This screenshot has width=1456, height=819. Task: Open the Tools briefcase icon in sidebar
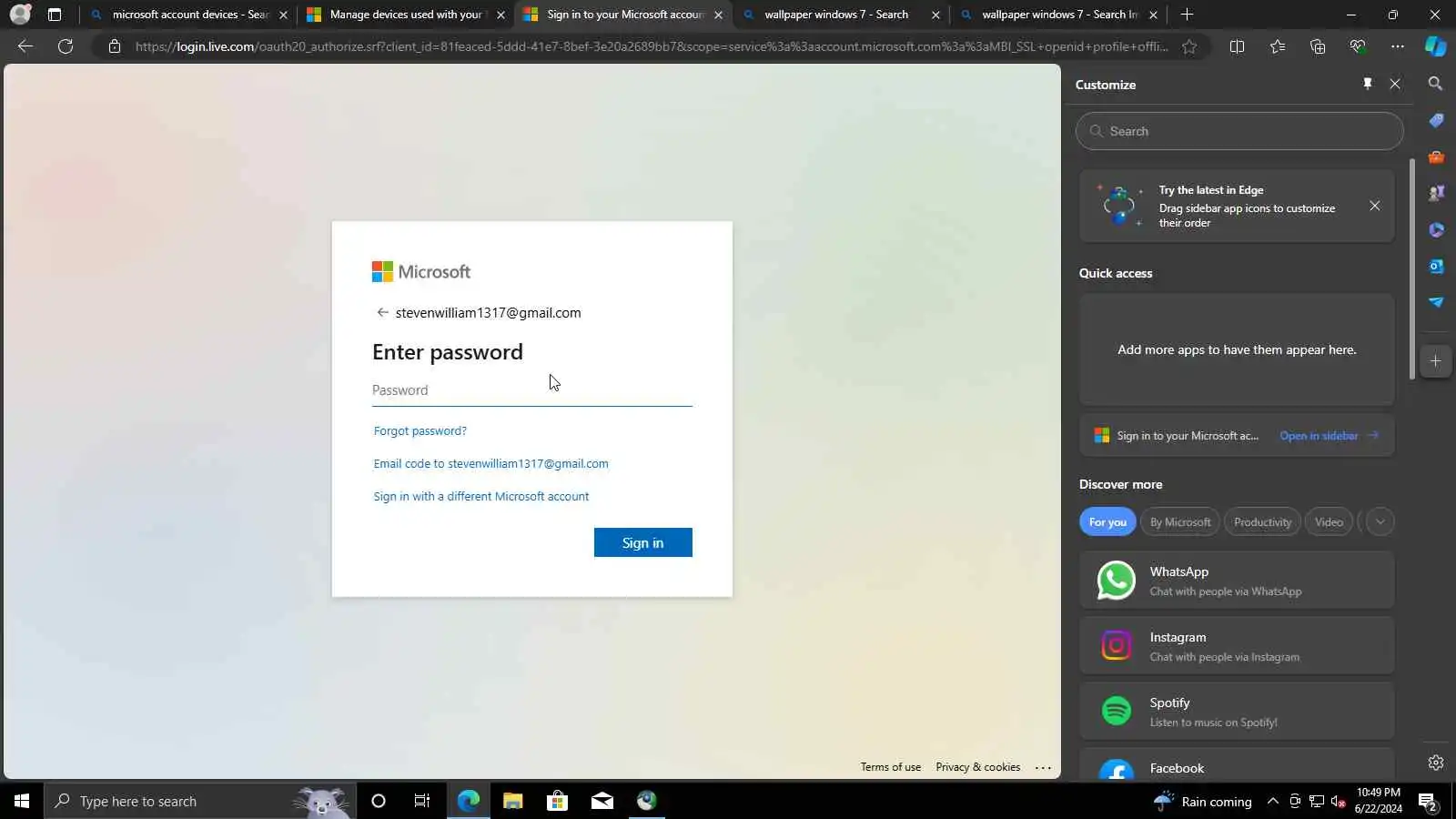tap(1435, 157)
